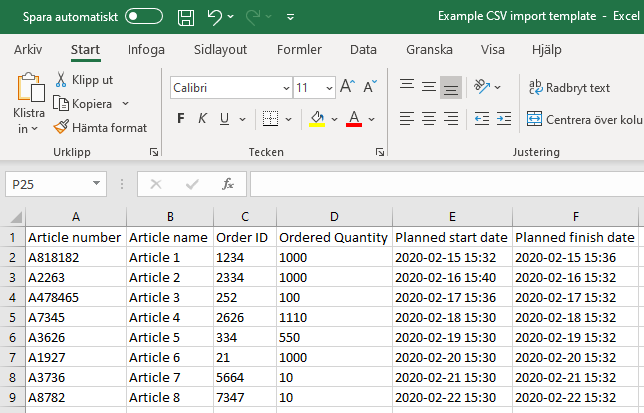Image resolution: width=644 pixels, height=413 pixels.
Task: Open the cell borders icon
Action: [x=270, y=119]
